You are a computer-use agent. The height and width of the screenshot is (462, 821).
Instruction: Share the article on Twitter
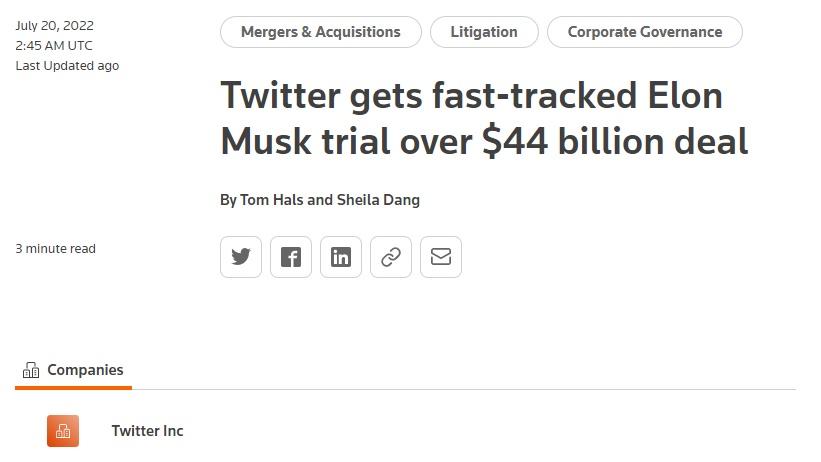tap(241, 257)
